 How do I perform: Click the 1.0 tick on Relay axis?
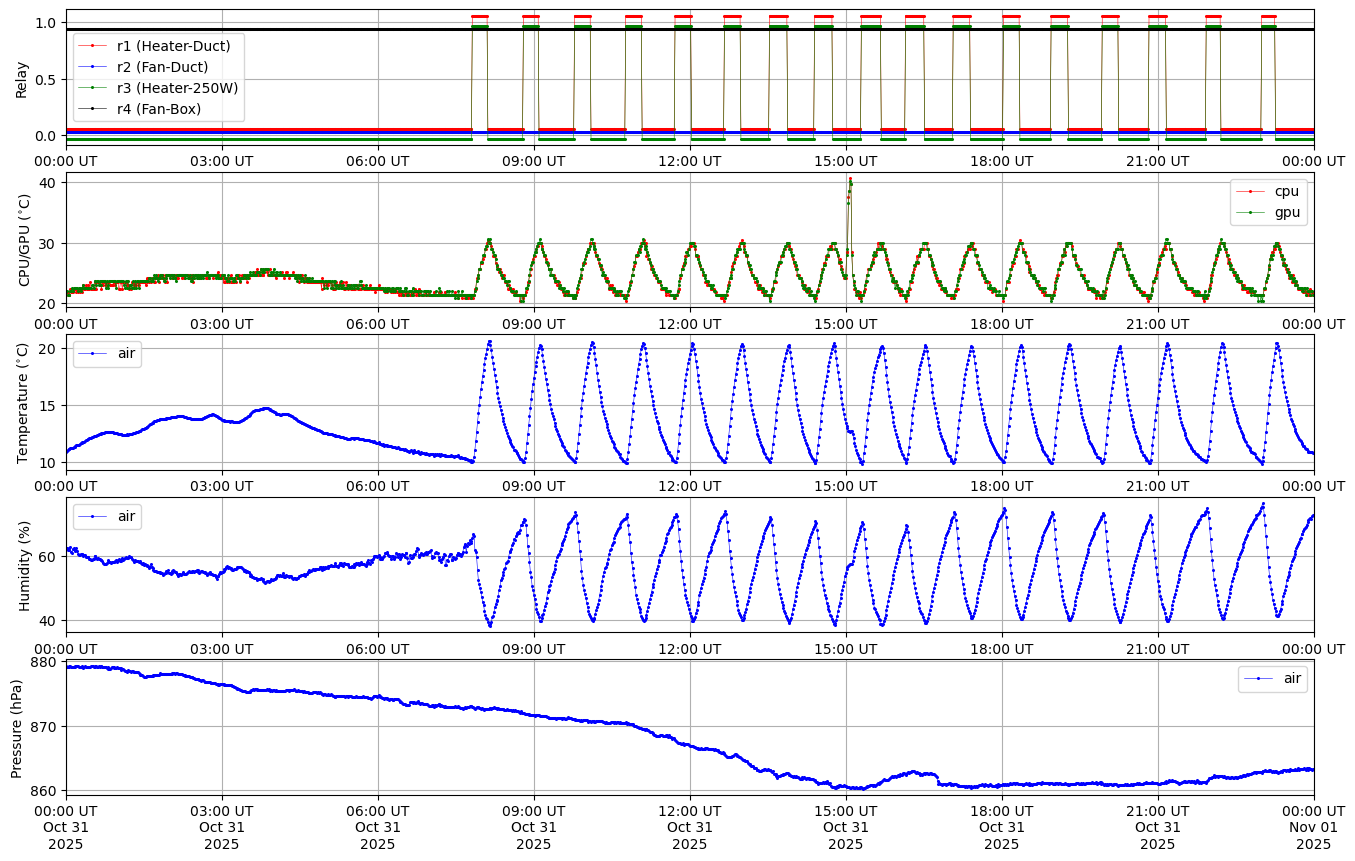46,23
